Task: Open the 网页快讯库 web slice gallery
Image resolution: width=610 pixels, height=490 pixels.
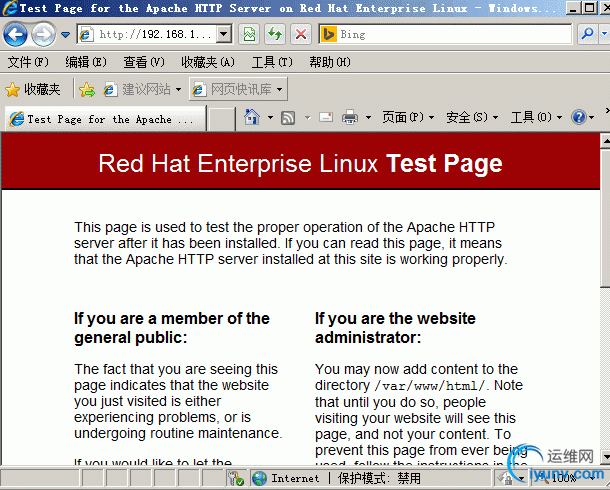Action: tap(238, 89)
